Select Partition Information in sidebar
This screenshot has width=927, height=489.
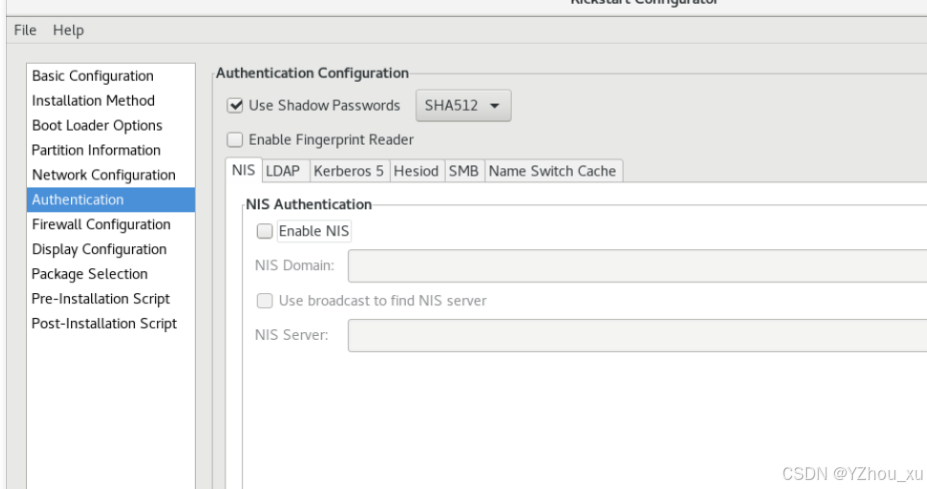coord(96,150)
